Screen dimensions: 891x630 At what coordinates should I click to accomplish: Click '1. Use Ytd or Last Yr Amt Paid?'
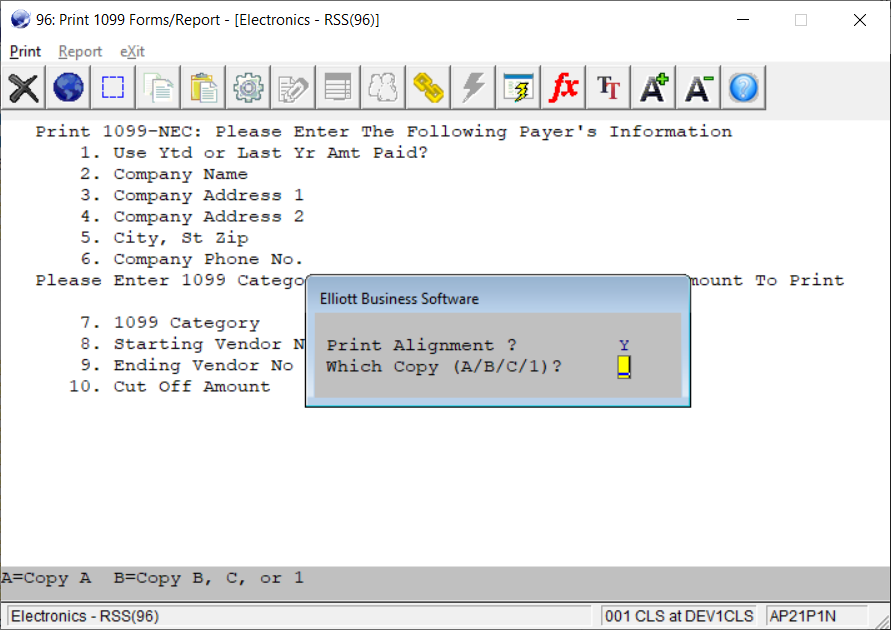(253, 153)
